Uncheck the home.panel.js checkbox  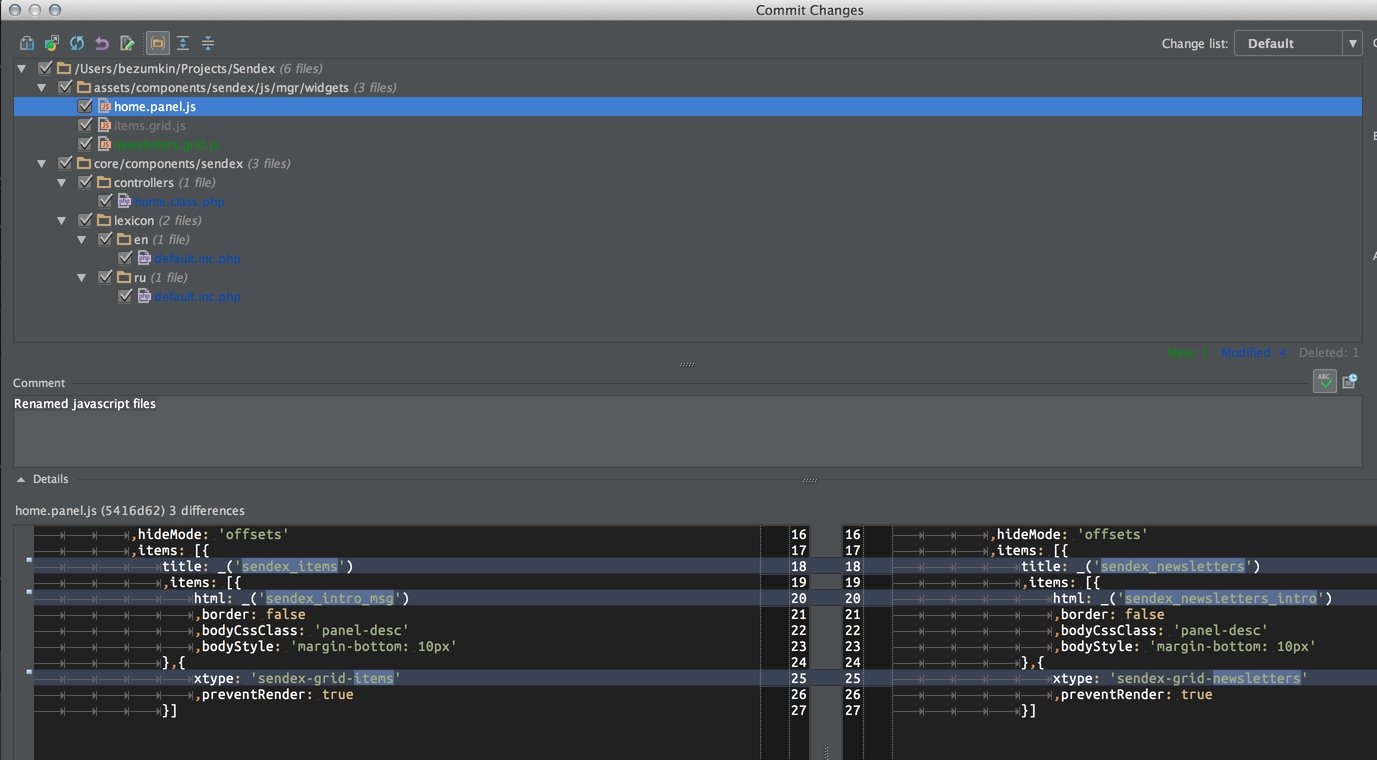coord(85,106)
